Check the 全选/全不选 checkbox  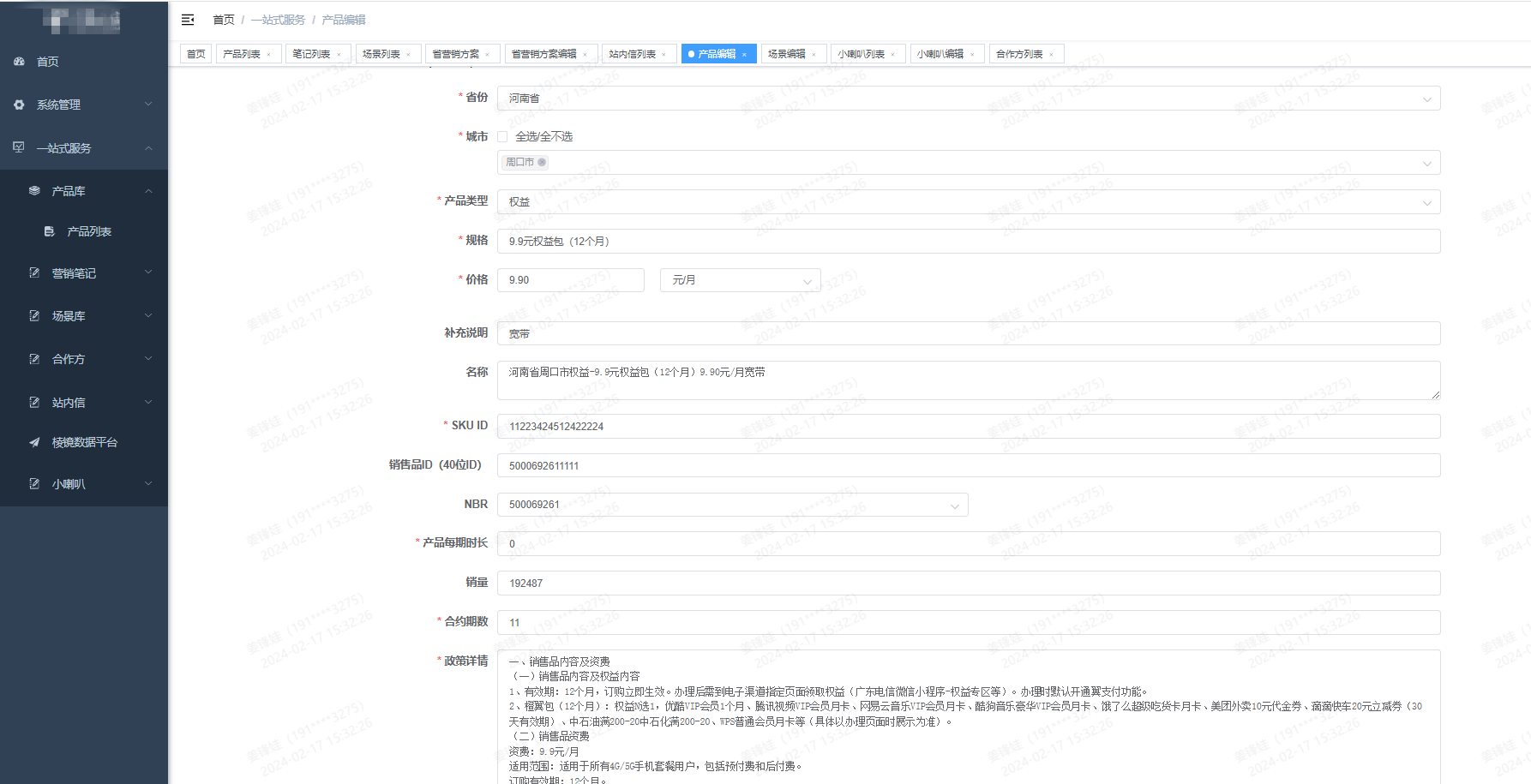502,136
